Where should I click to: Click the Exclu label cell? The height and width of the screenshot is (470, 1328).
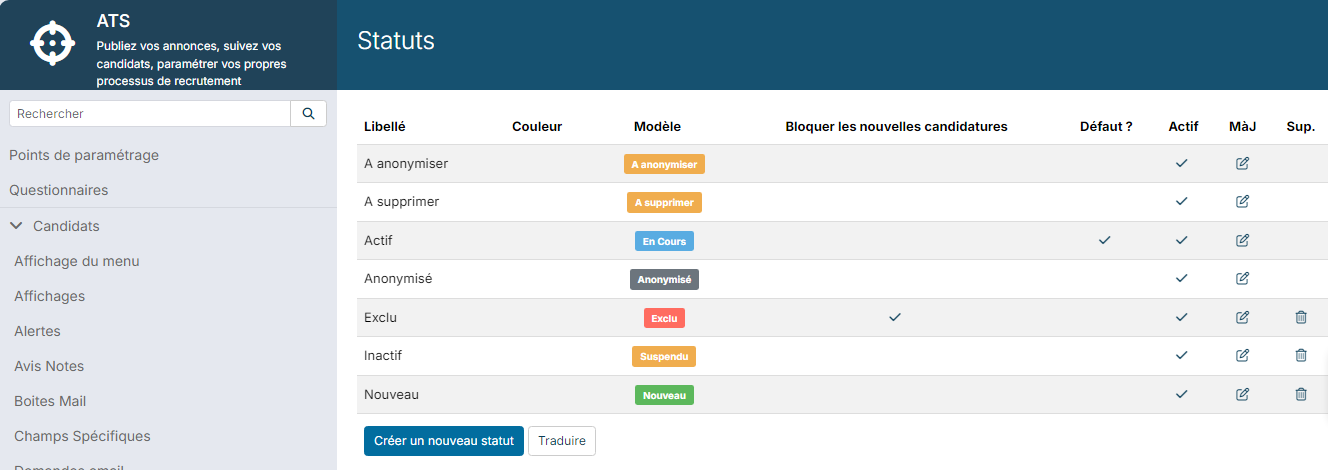381,317
